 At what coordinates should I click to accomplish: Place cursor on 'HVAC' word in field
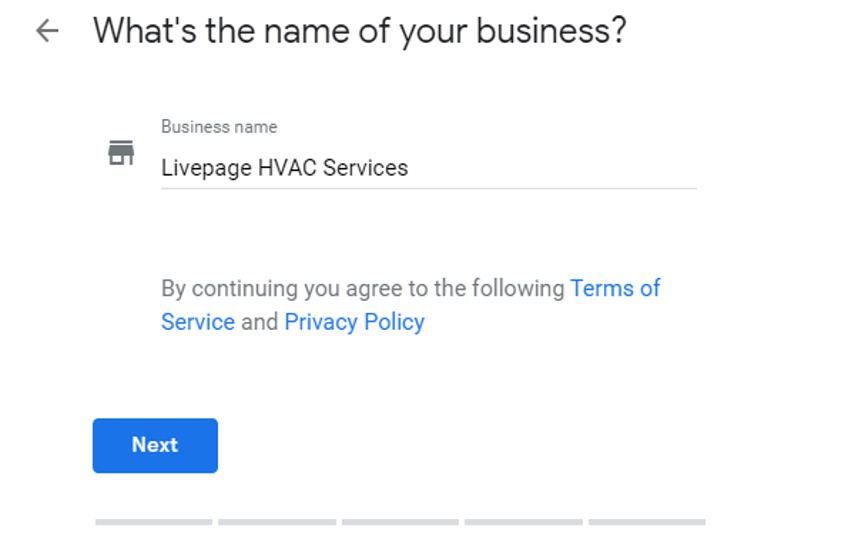(287, 168)
